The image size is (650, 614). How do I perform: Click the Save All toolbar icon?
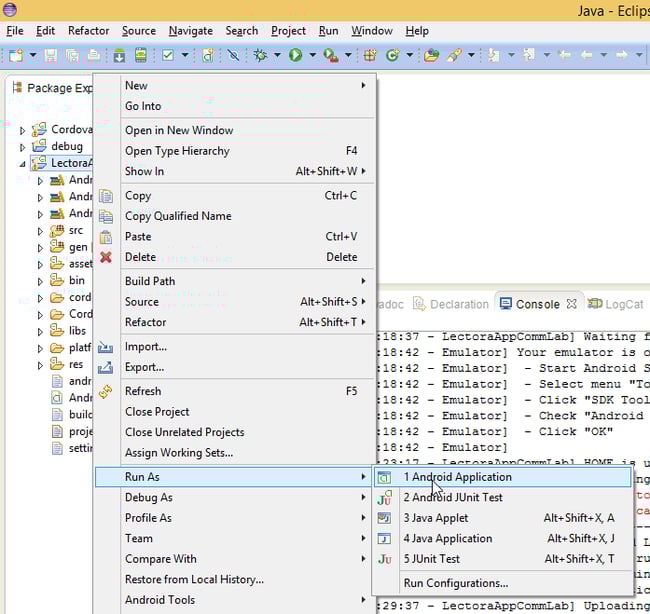pyautogui.click(x=72, y=55)
